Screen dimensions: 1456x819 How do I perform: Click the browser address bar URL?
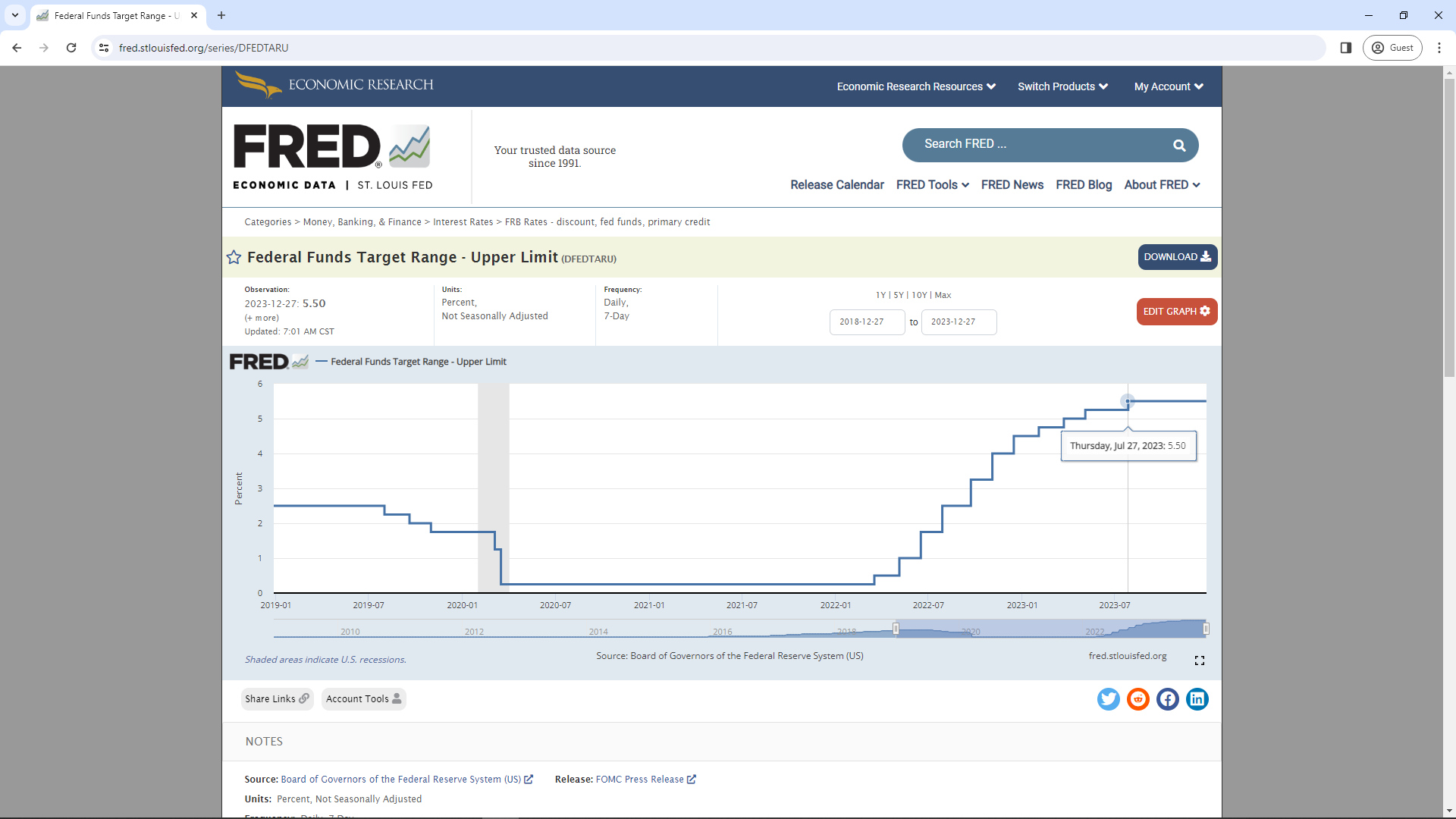coord(203,48)
